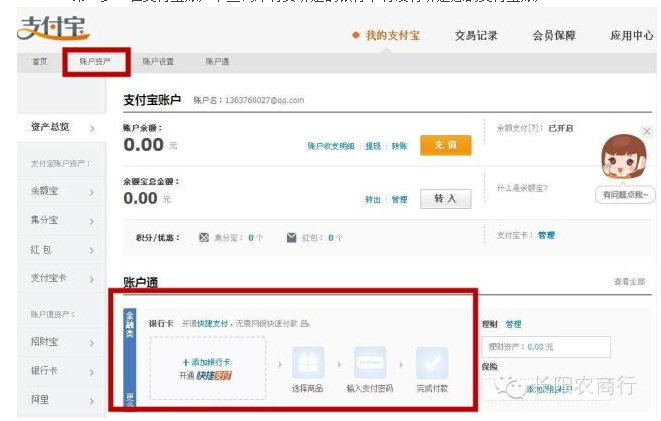
Task: Select 支付宝卡 in the sidebar
Action: coord(48,278)
